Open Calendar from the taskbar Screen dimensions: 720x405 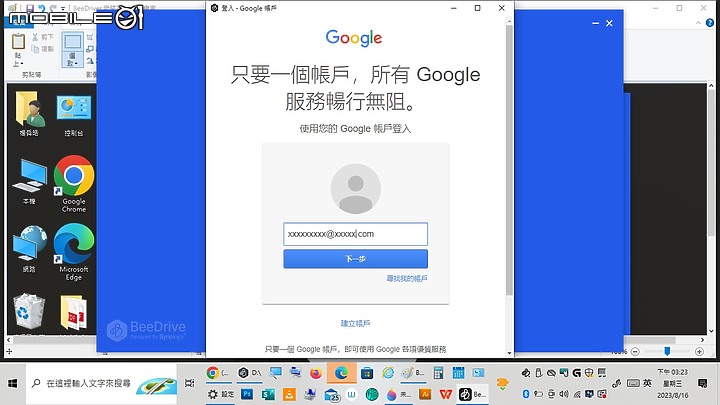coord(458,373)
